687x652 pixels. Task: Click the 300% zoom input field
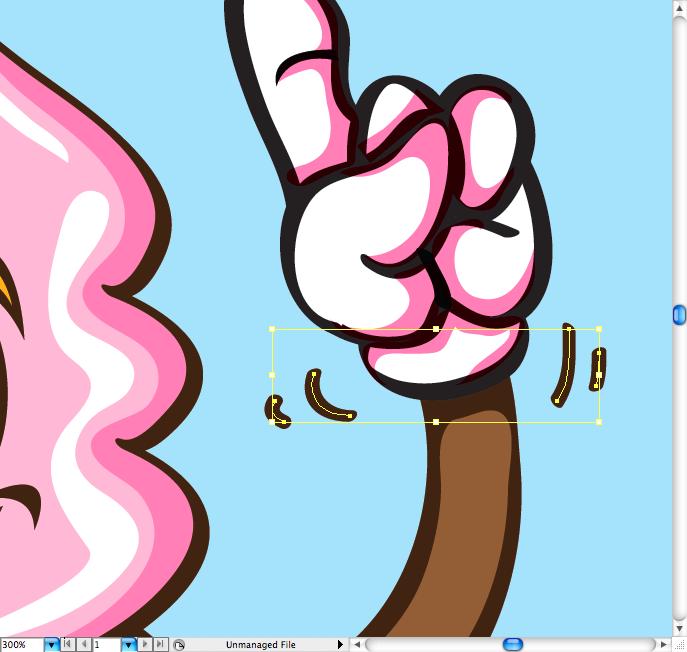pos(21,645)
